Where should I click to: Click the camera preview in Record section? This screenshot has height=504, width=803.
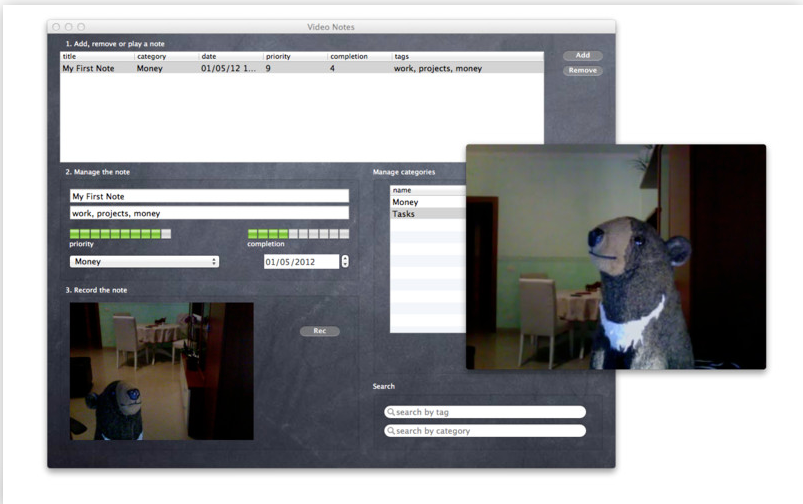click(x=162, y=371)
